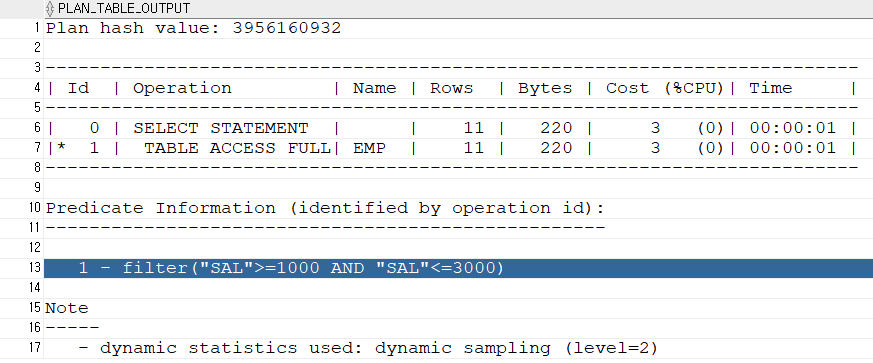873x363 pixels.
Task: Select the SELECT STATEMENT plan row
Action: [458, 128]
